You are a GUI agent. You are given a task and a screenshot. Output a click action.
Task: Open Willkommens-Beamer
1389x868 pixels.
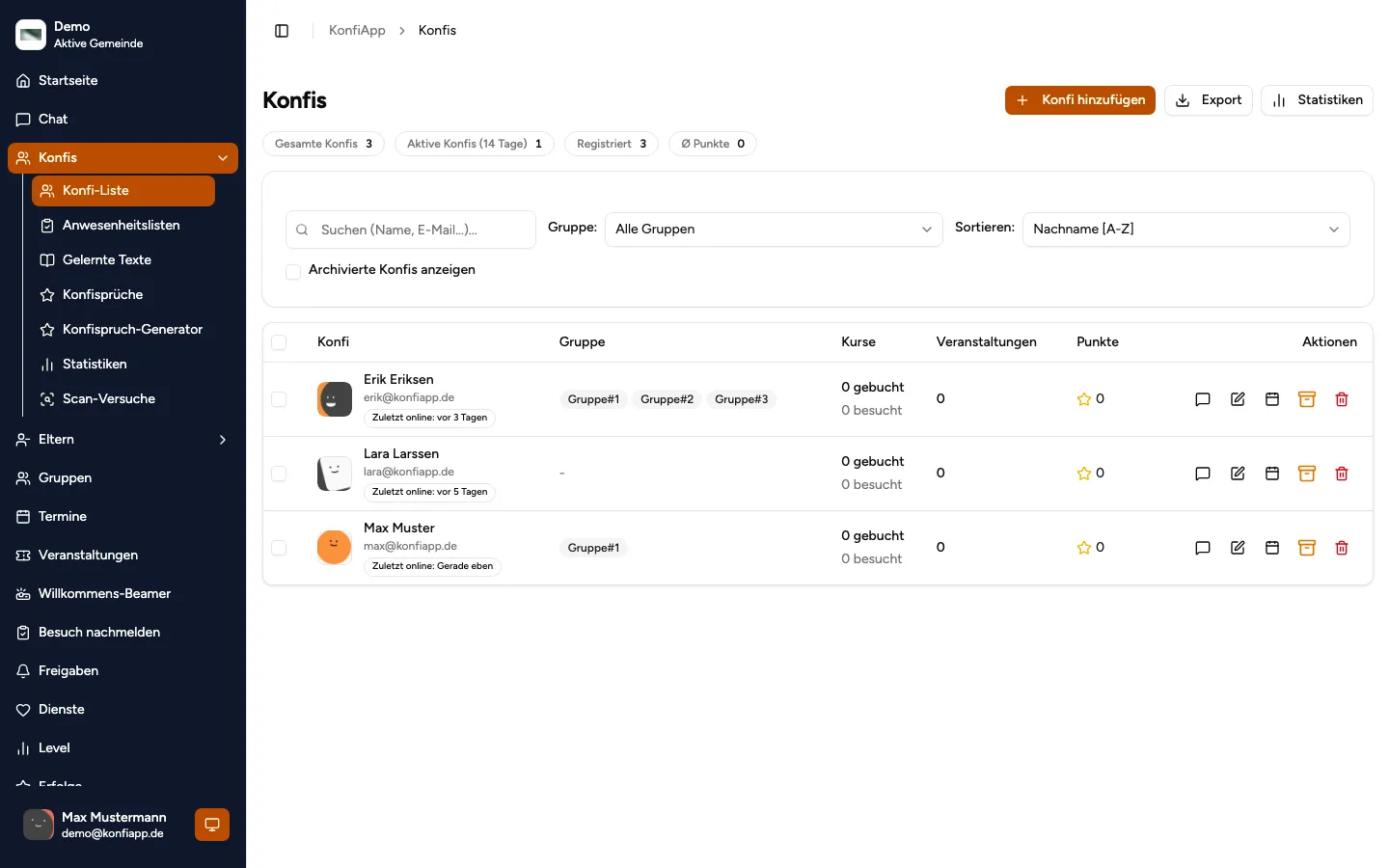click(x=123, y=594)
